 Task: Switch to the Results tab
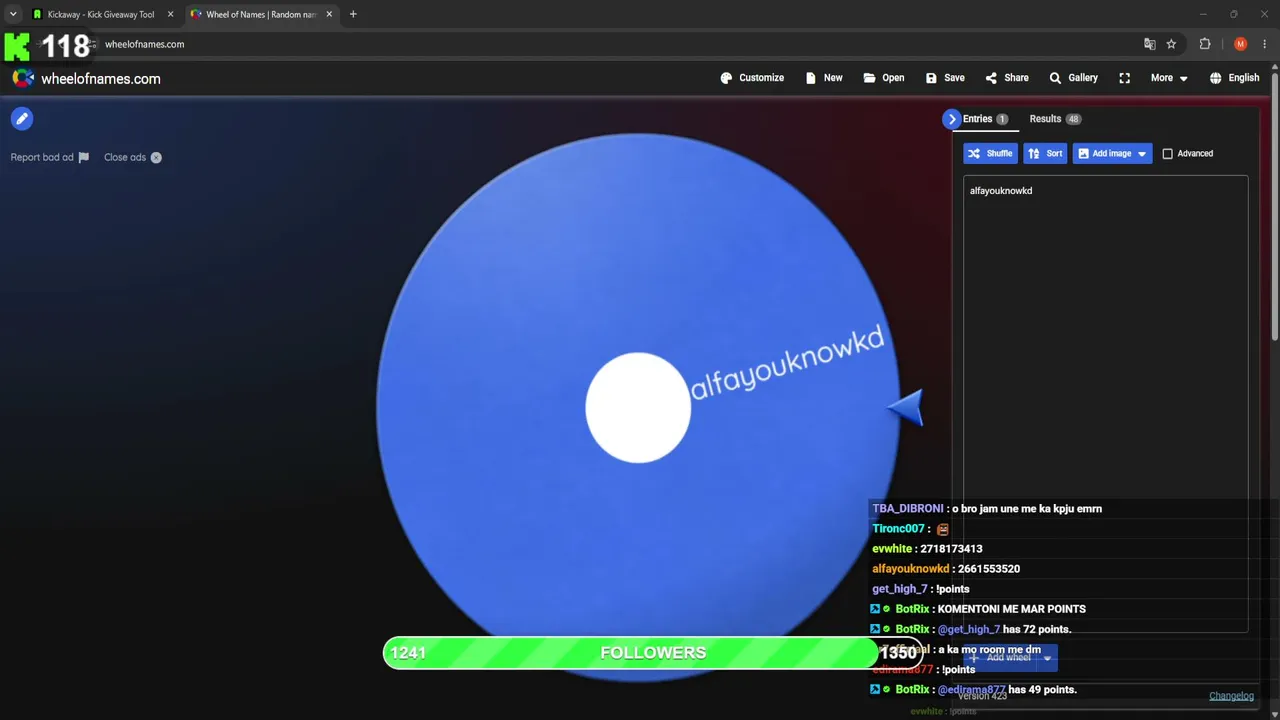[1055, 119]
